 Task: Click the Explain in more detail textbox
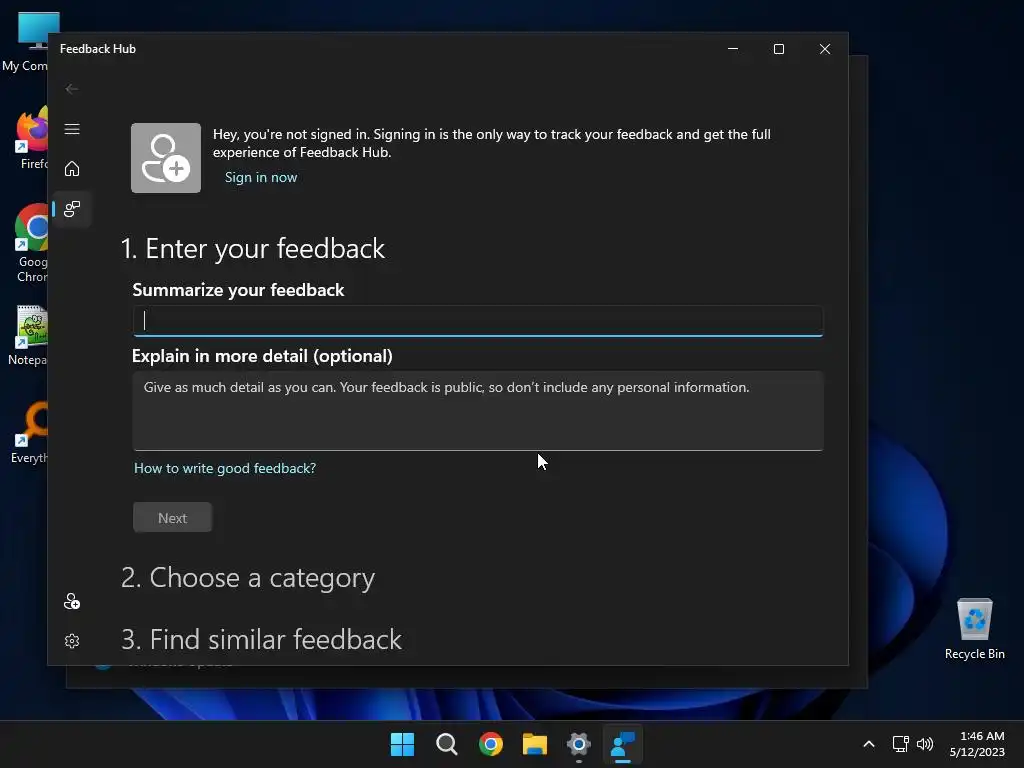pos(478,411)
